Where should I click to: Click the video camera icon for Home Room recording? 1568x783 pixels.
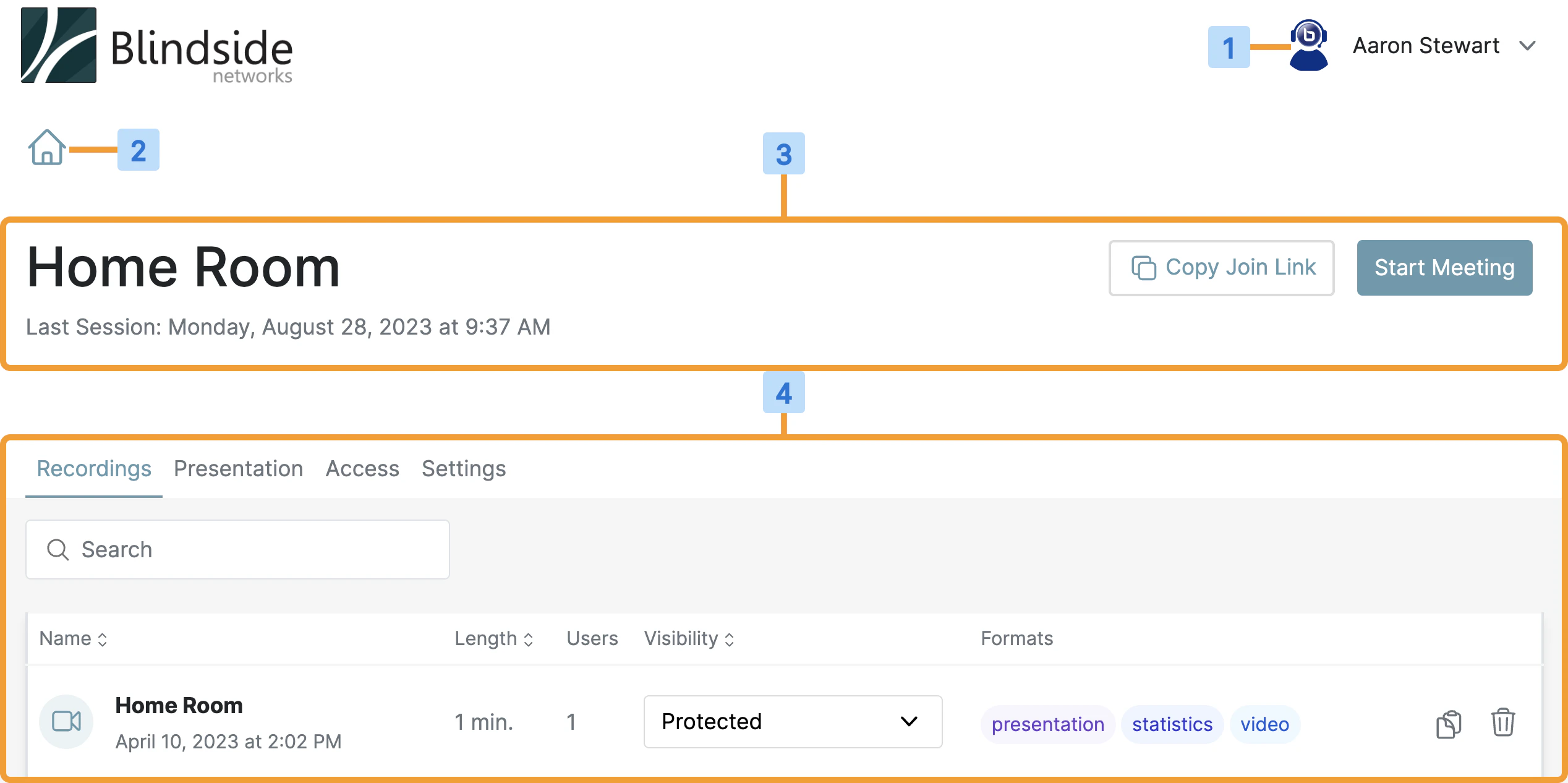[x=66, y=721]
